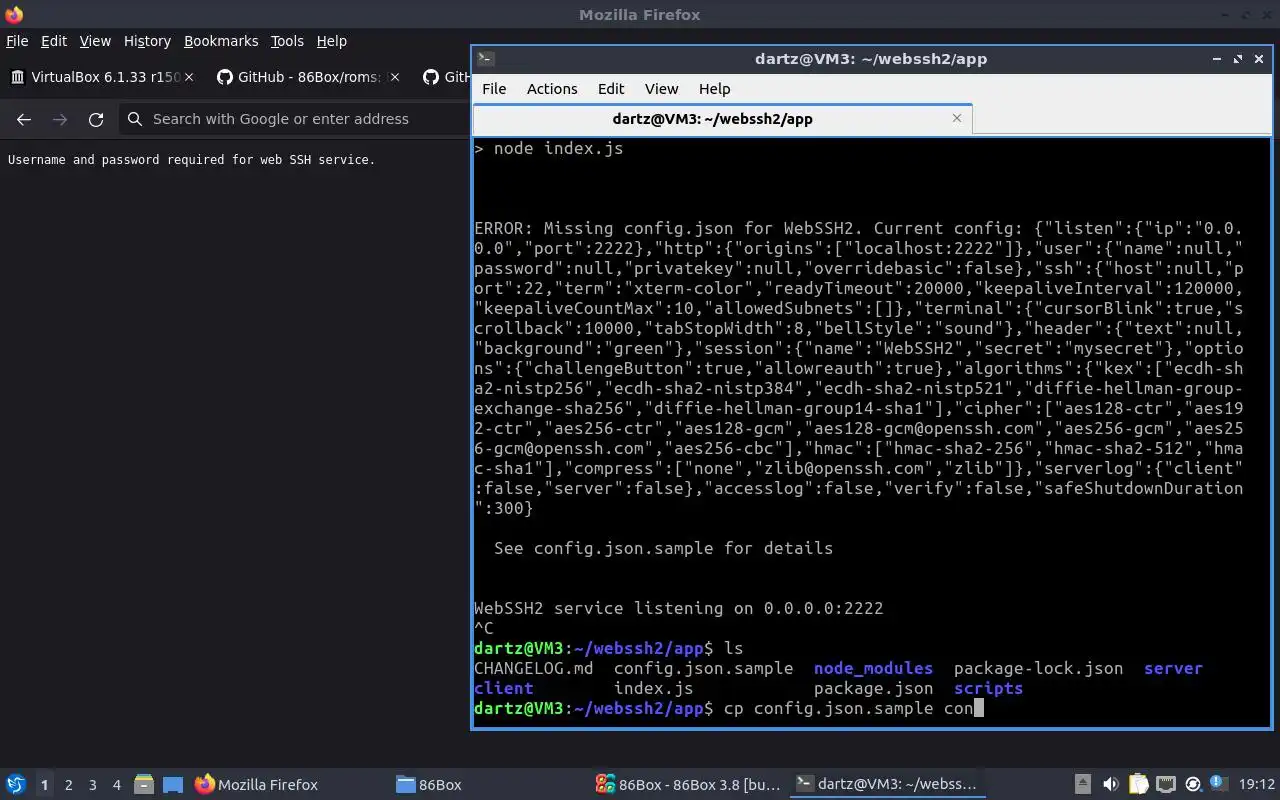Open the clipboard manager tray icon

pos(1138,785)
